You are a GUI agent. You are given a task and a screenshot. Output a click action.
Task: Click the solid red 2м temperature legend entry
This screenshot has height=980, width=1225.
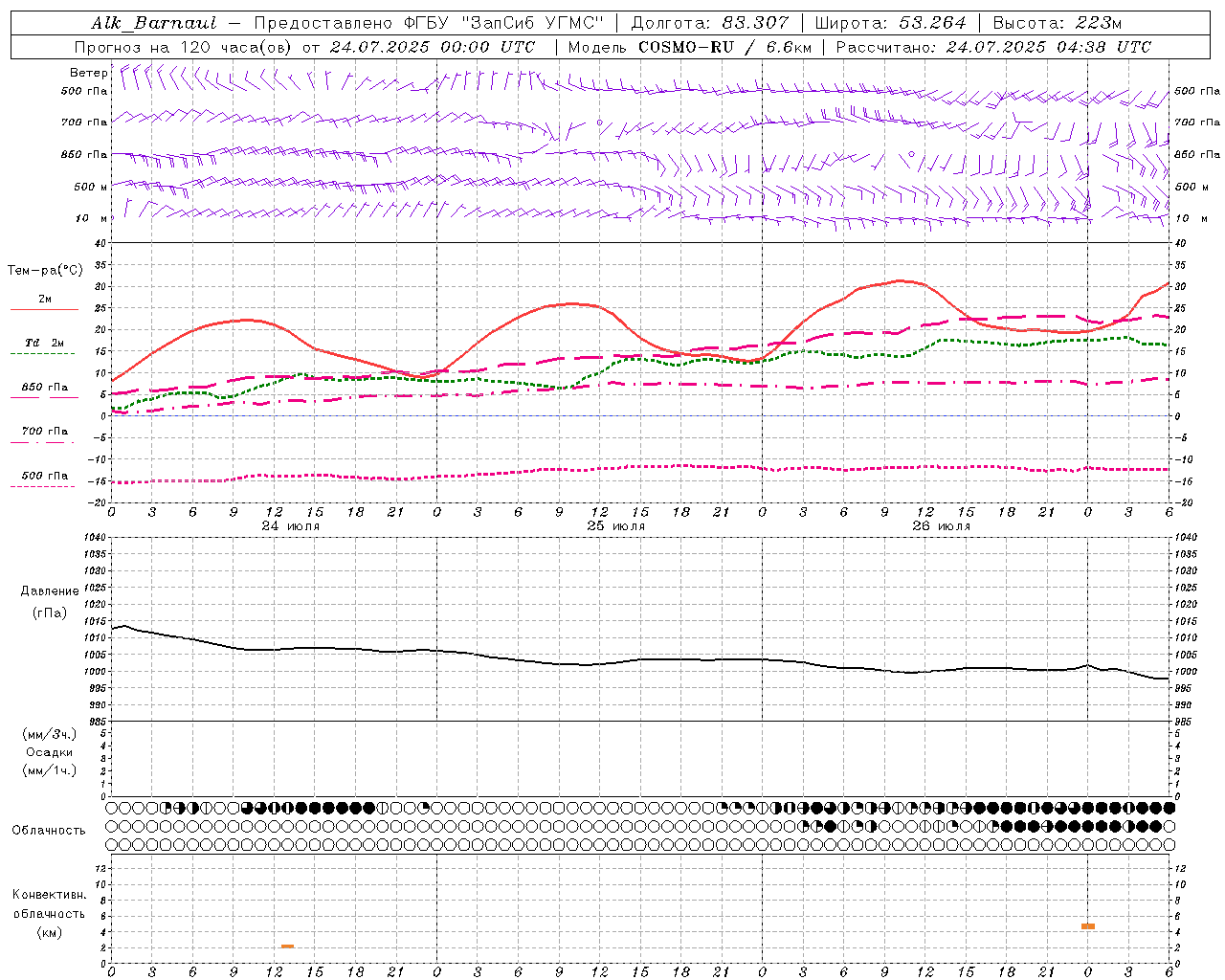click(44, 303)
